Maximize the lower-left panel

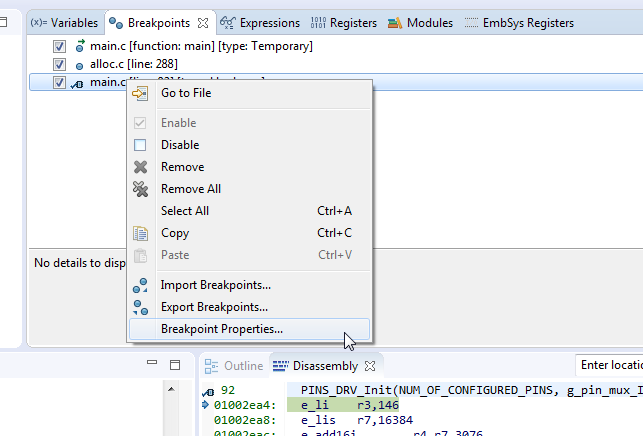[175, 365]
